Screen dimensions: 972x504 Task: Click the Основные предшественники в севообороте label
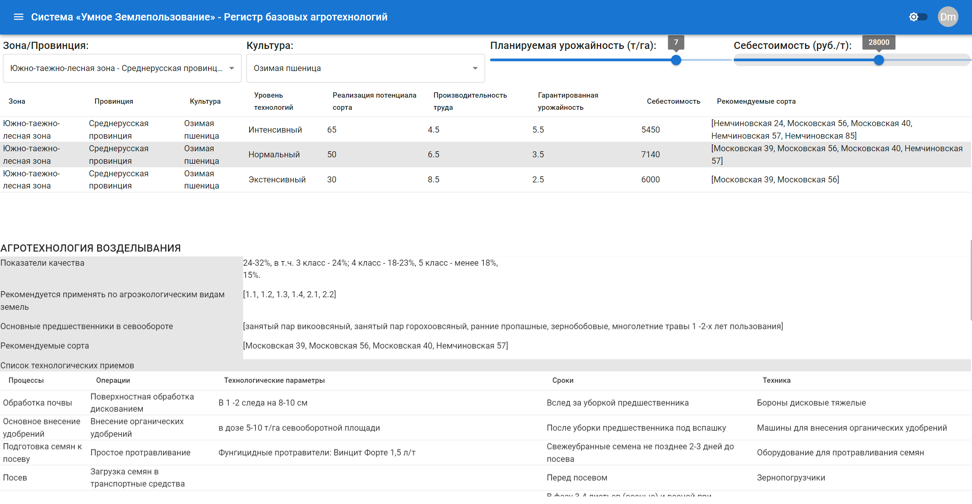pos(87,326)
